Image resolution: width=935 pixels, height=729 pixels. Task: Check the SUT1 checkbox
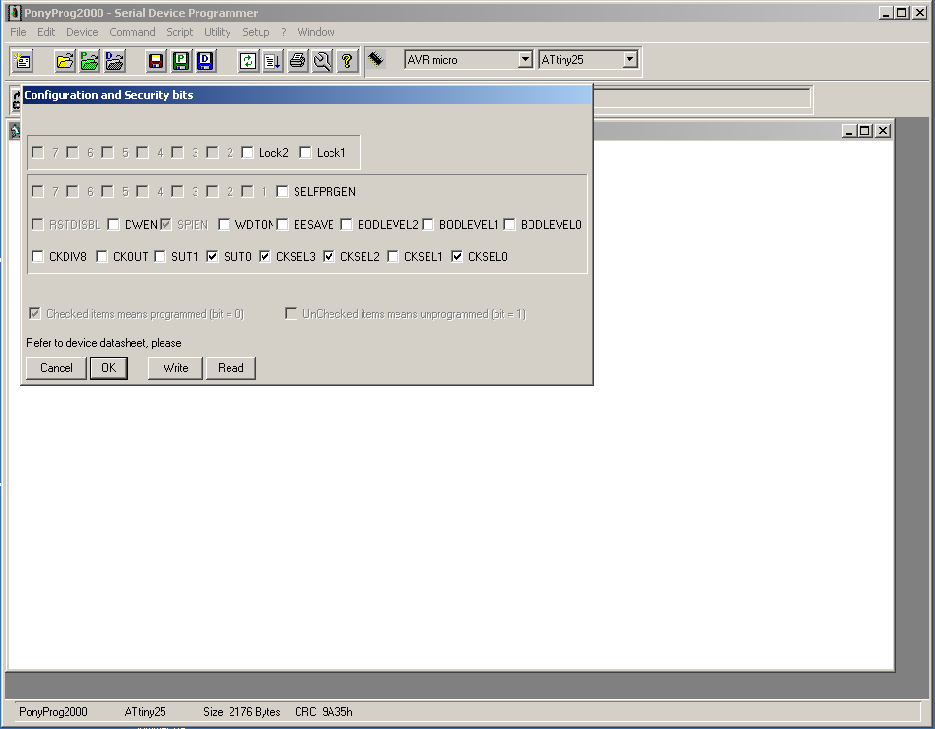click(160, 256)
